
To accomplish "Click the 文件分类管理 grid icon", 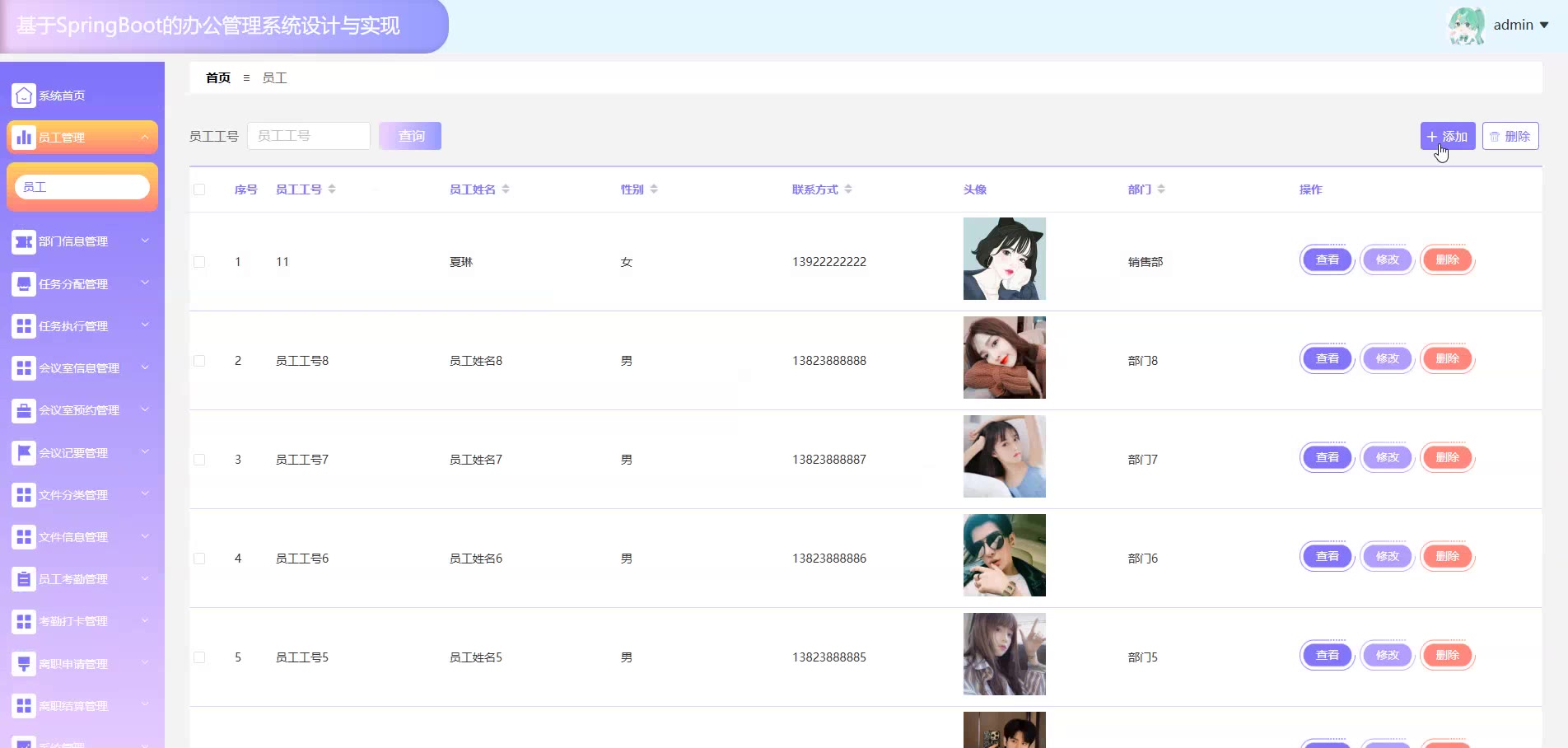I will [24, 495].
